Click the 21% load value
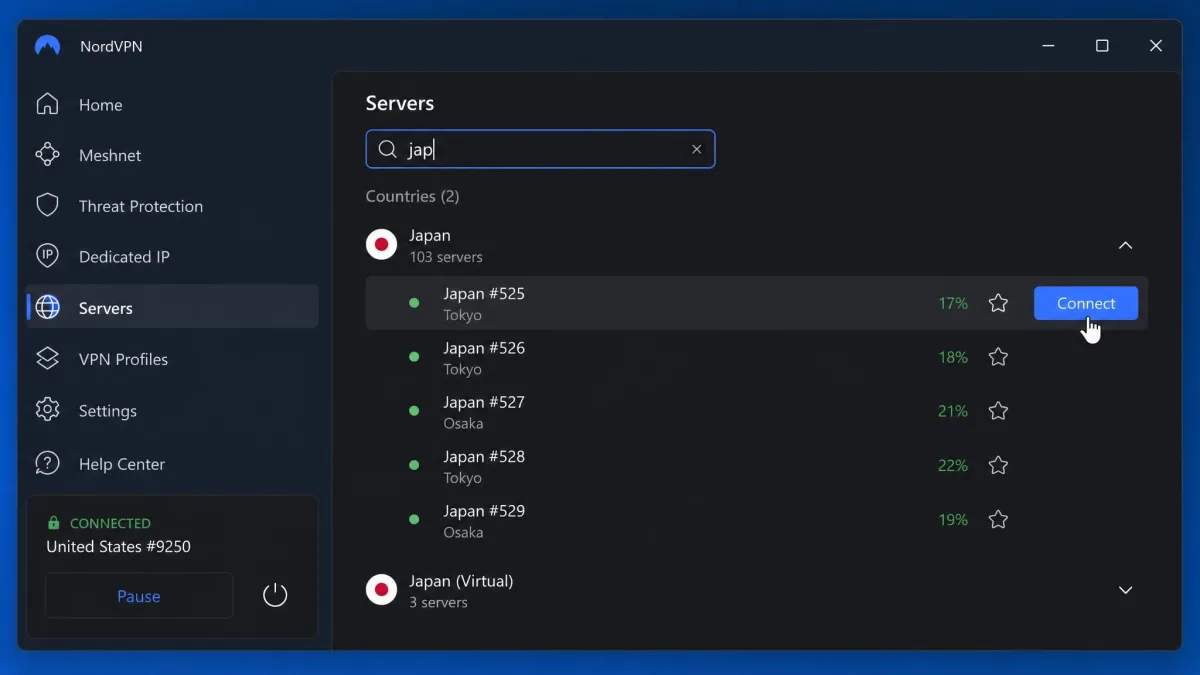The height and width of the screenshot is (675, 1200). click(x=953, y=411)
